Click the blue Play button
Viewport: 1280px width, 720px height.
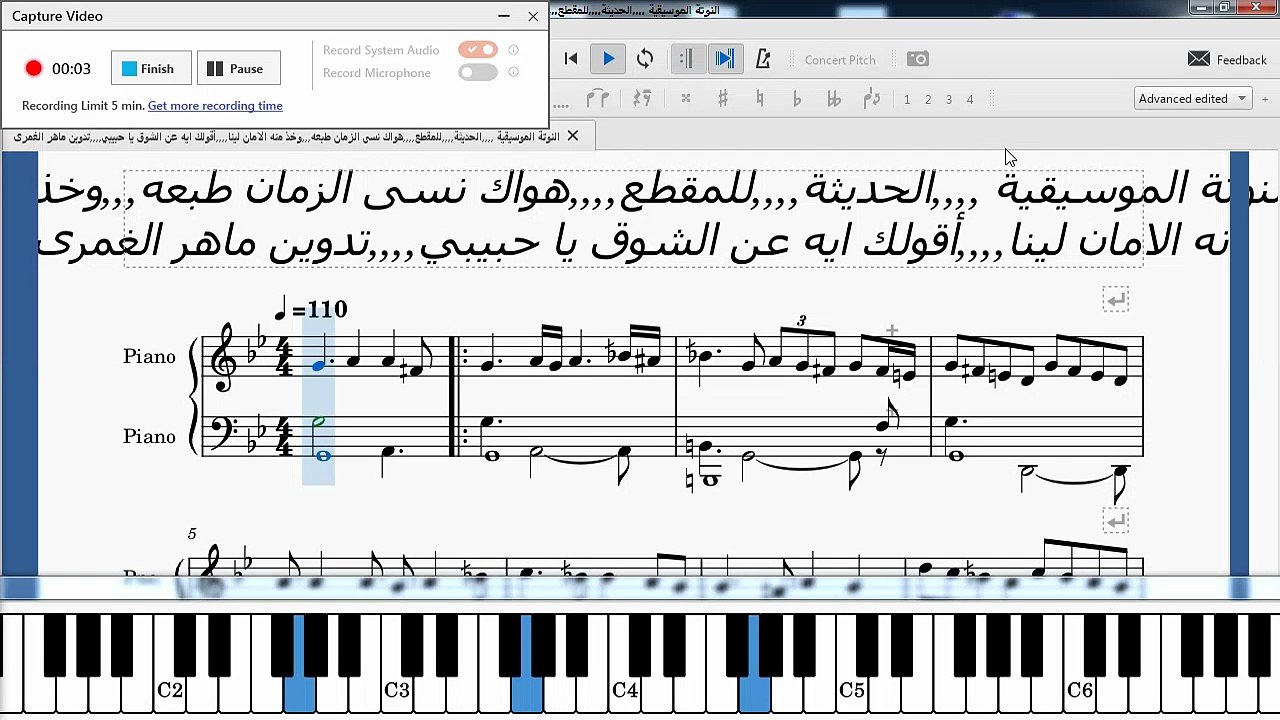click(x=608, y=59)
